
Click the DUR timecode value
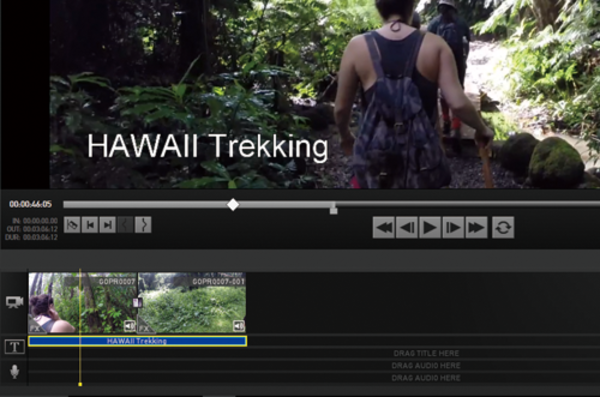click(x=40, y=237)
